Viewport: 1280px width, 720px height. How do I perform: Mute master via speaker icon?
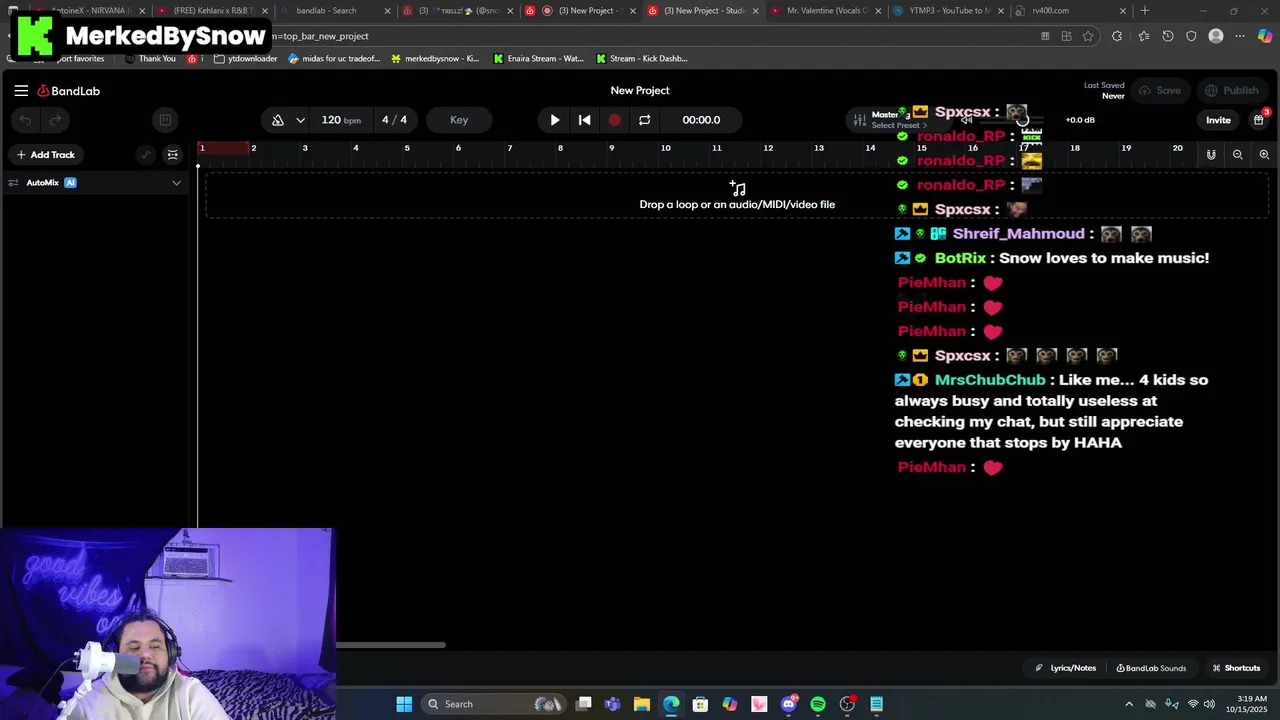click(x=966, y=120)
